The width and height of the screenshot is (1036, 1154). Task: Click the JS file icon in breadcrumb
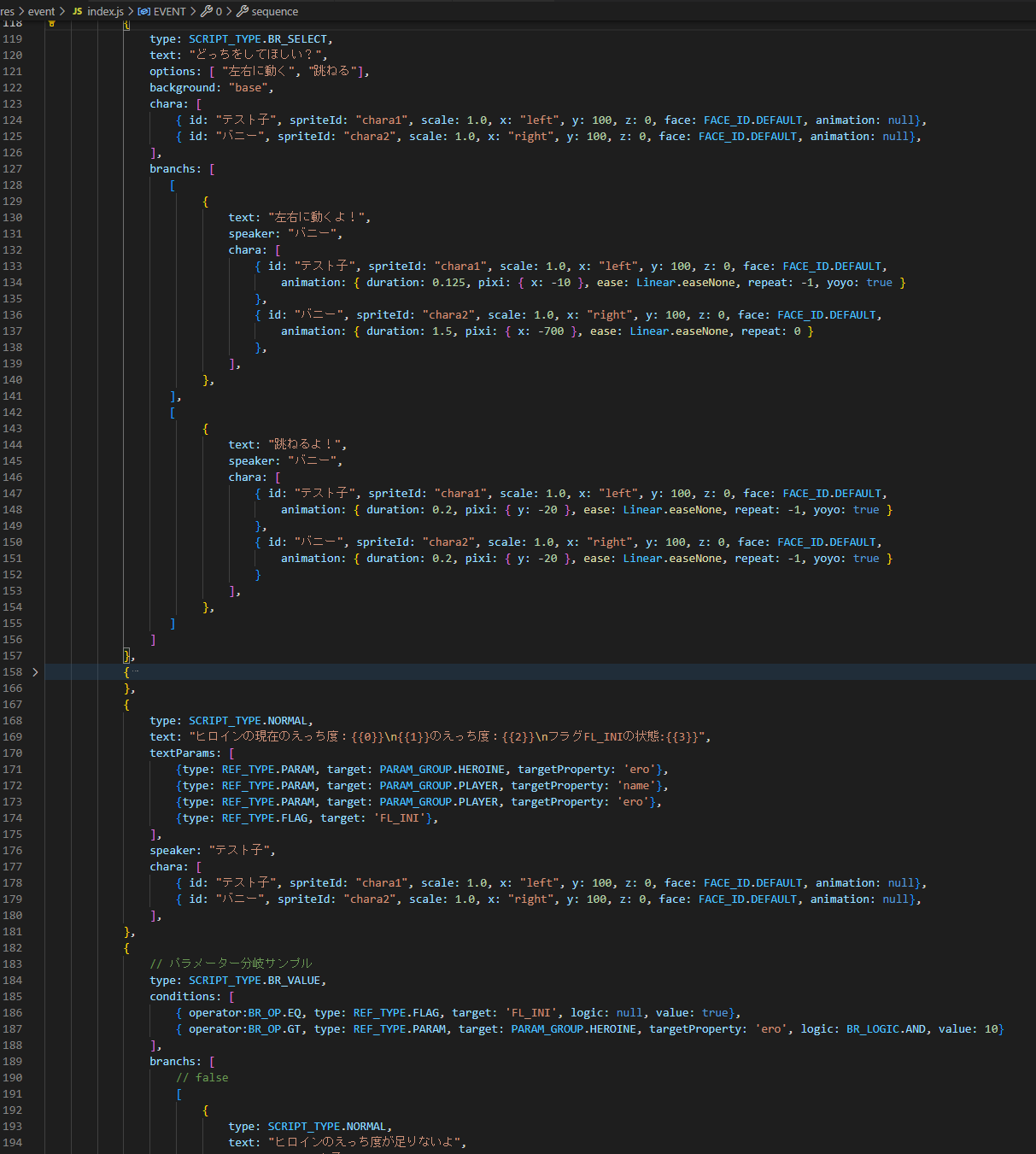(x=77, y=11)
